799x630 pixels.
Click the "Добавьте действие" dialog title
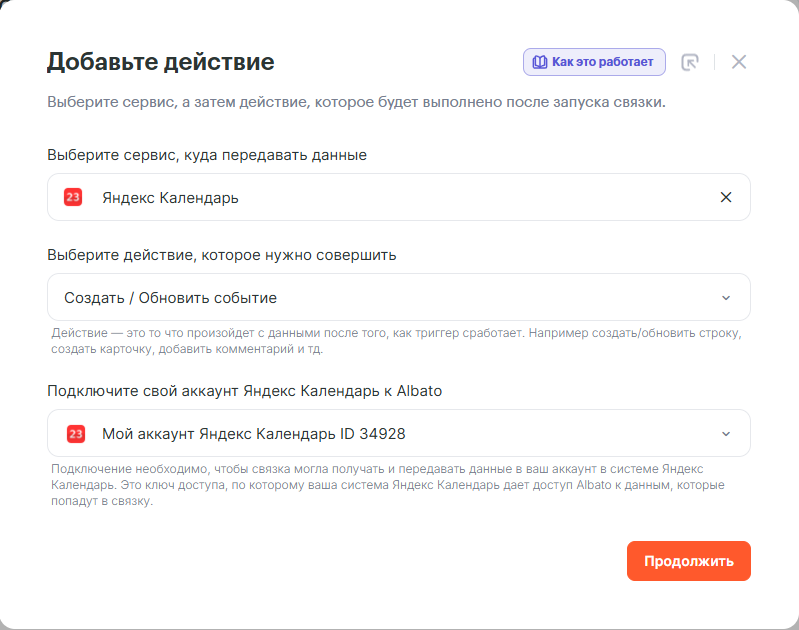pyautogui.click(x=161, y=62)
